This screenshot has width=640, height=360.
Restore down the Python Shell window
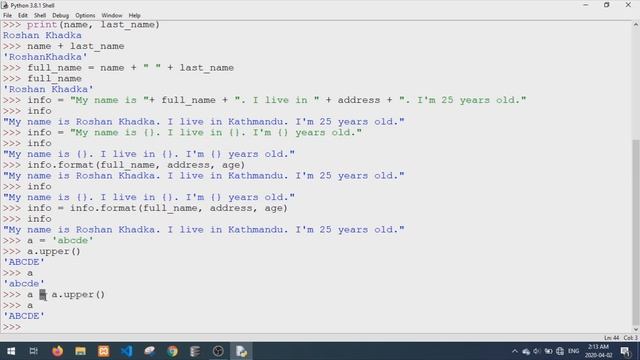607,5
